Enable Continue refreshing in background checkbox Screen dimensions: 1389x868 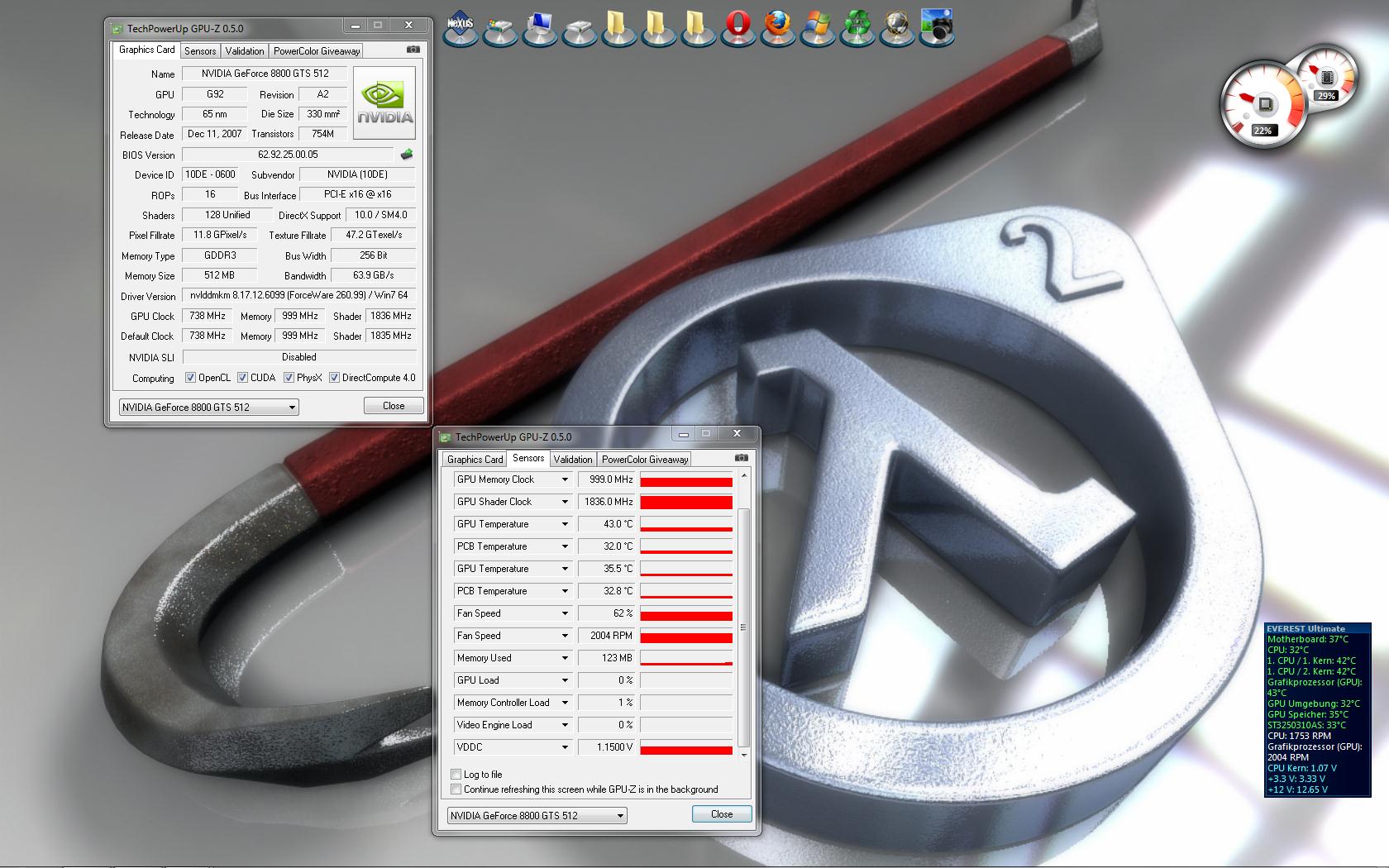tap(456, 789)
